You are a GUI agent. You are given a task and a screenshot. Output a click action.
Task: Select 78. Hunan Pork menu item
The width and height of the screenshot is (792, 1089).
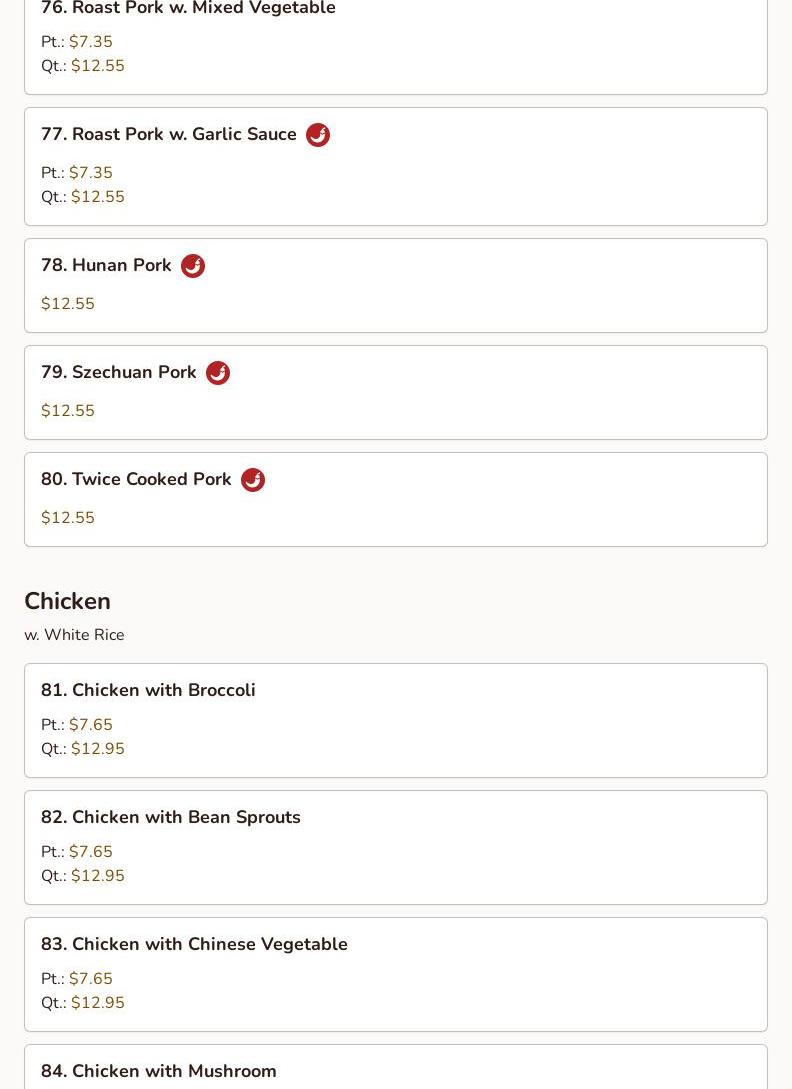(106, 266)
